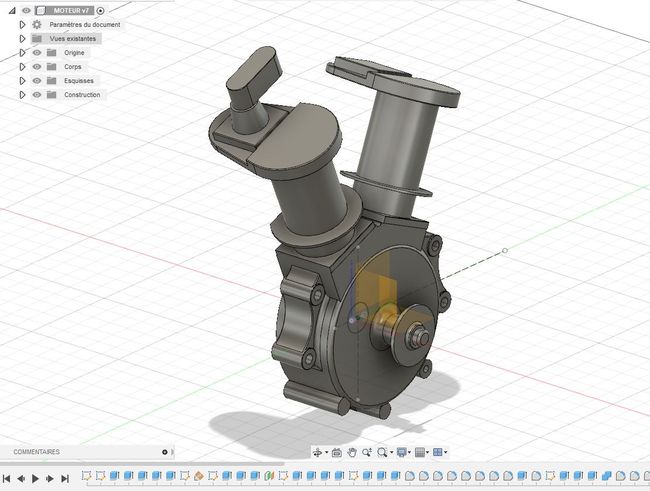Expand the Corps folder
650x491 pixels.
point(22,67)
